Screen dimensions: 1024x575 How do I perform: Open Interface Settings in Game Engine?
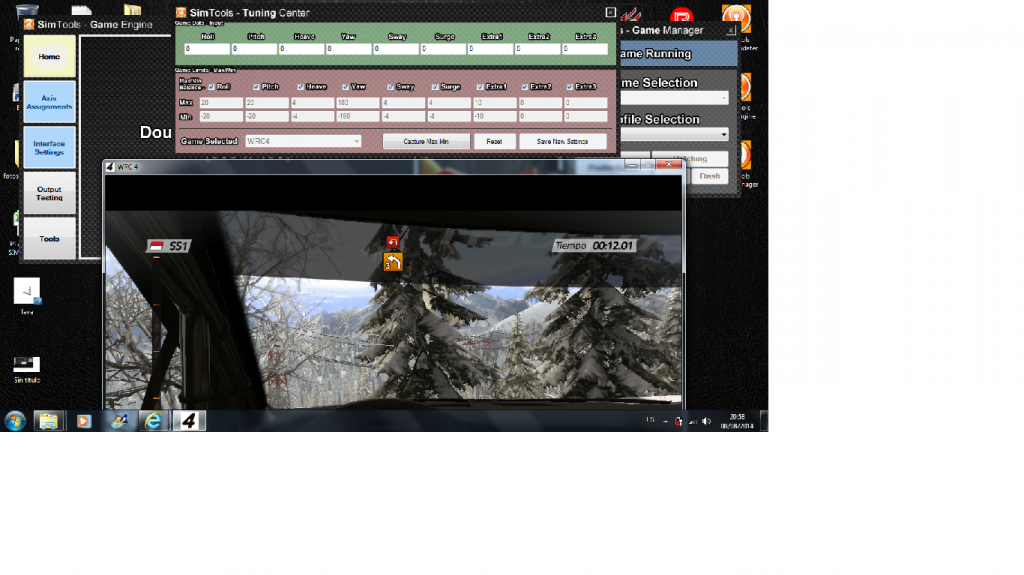pyautogui.click(x=50, y=148)
